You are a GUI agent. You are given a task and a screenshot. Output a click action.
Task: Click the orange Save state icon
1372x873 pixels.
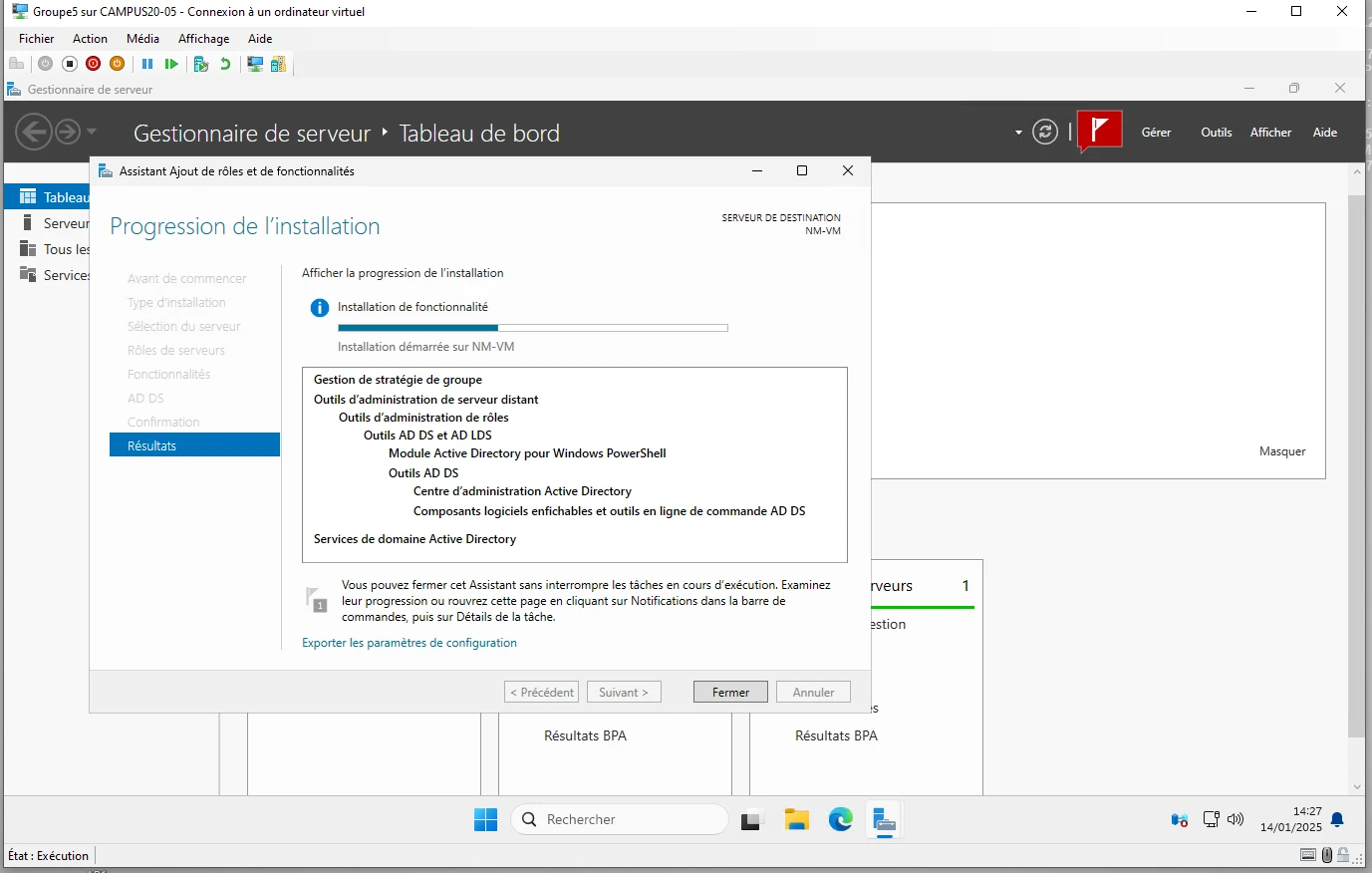(x=118, y=64)
